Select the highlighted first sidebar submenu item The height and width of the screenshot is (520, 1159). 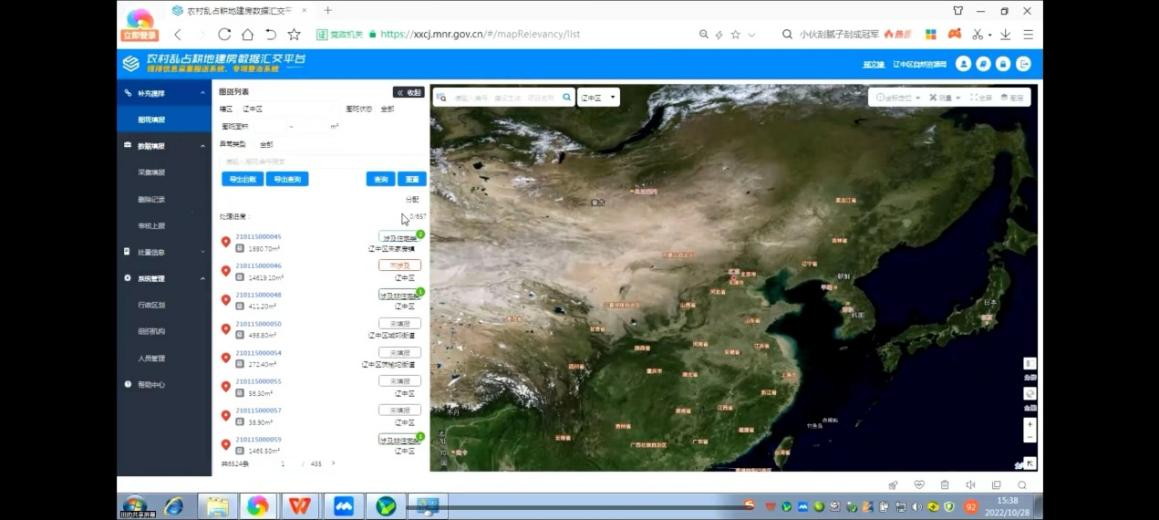[164, 120]
